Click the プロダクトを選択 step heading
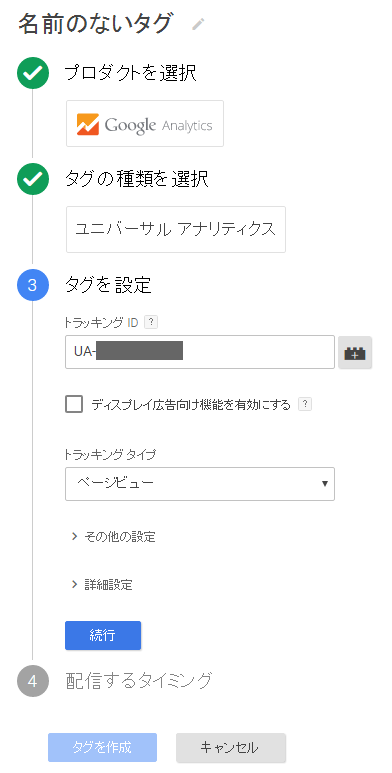 (131, 73)
